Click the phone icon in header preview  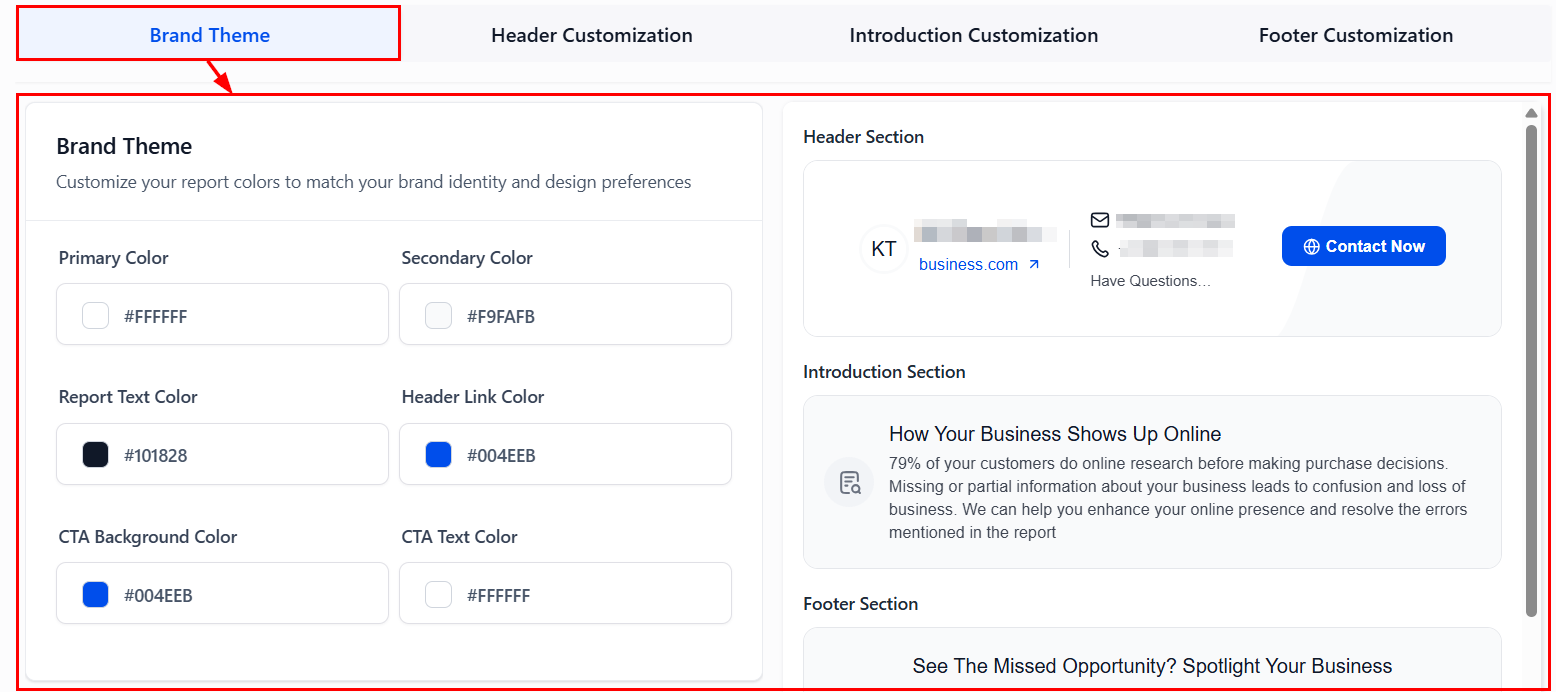pos(1100,248)
